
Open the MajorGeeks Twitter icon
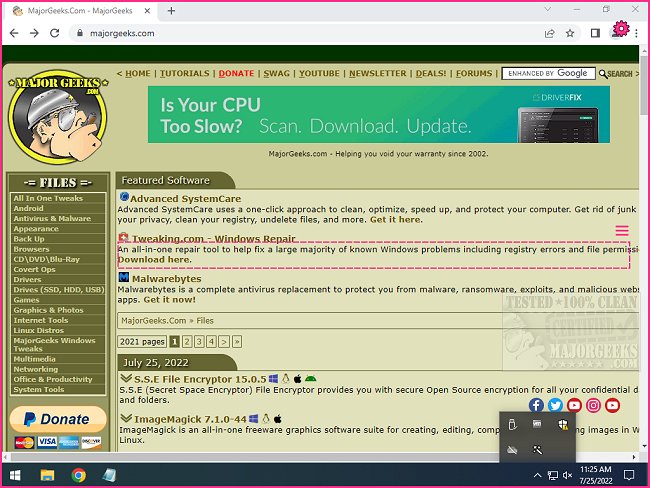point(555,405)
